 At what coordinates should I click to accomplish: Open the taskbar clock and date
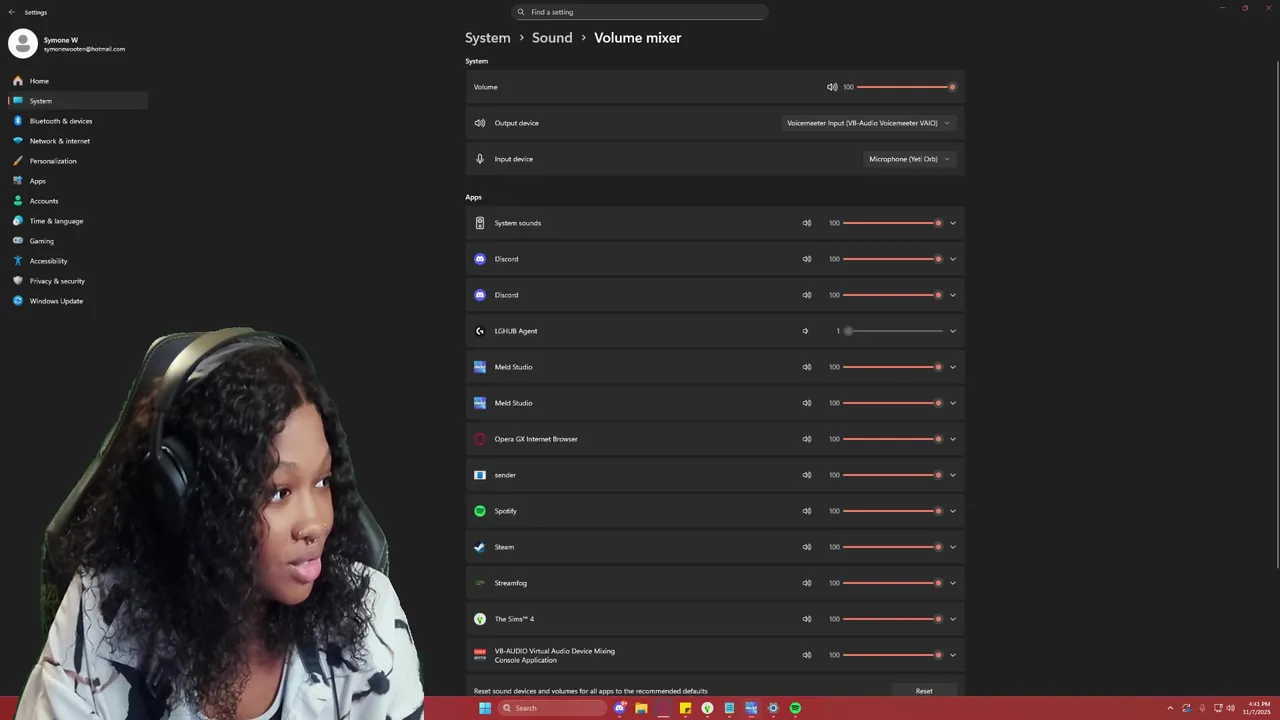(1257, 708)
